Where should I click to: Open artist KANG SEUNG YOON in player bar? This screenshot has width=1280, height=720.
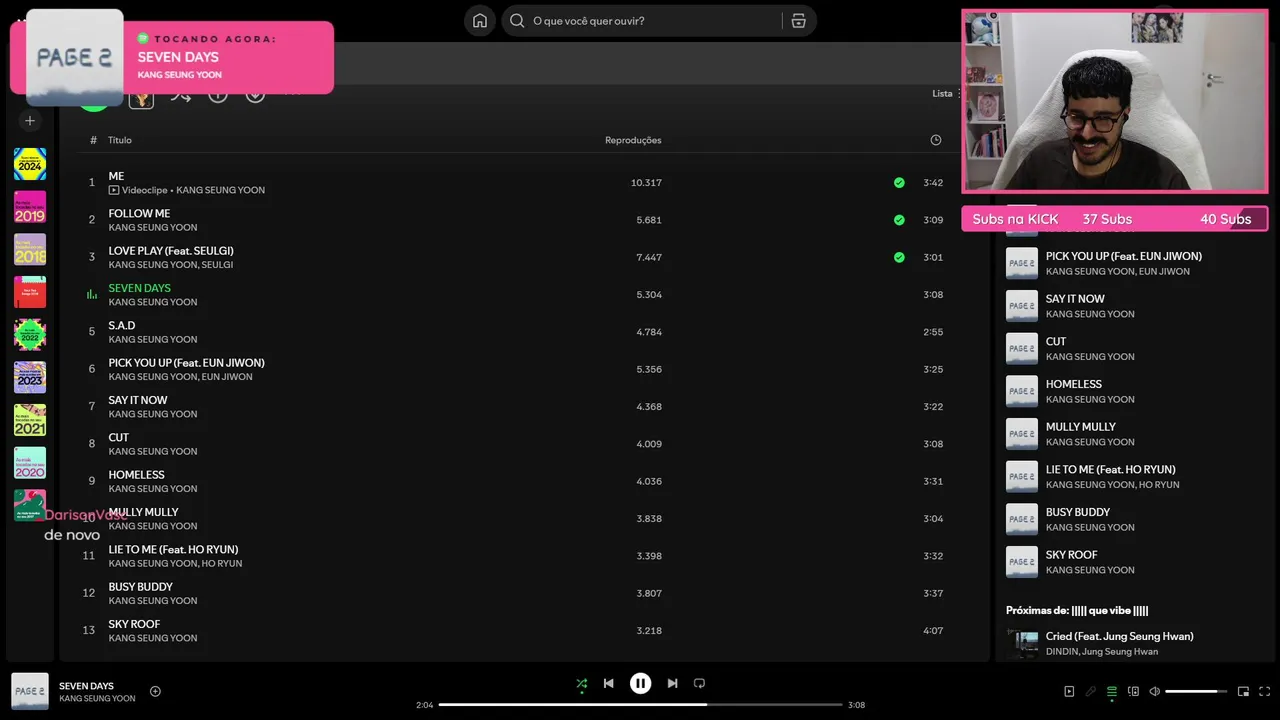coord(97,698)
